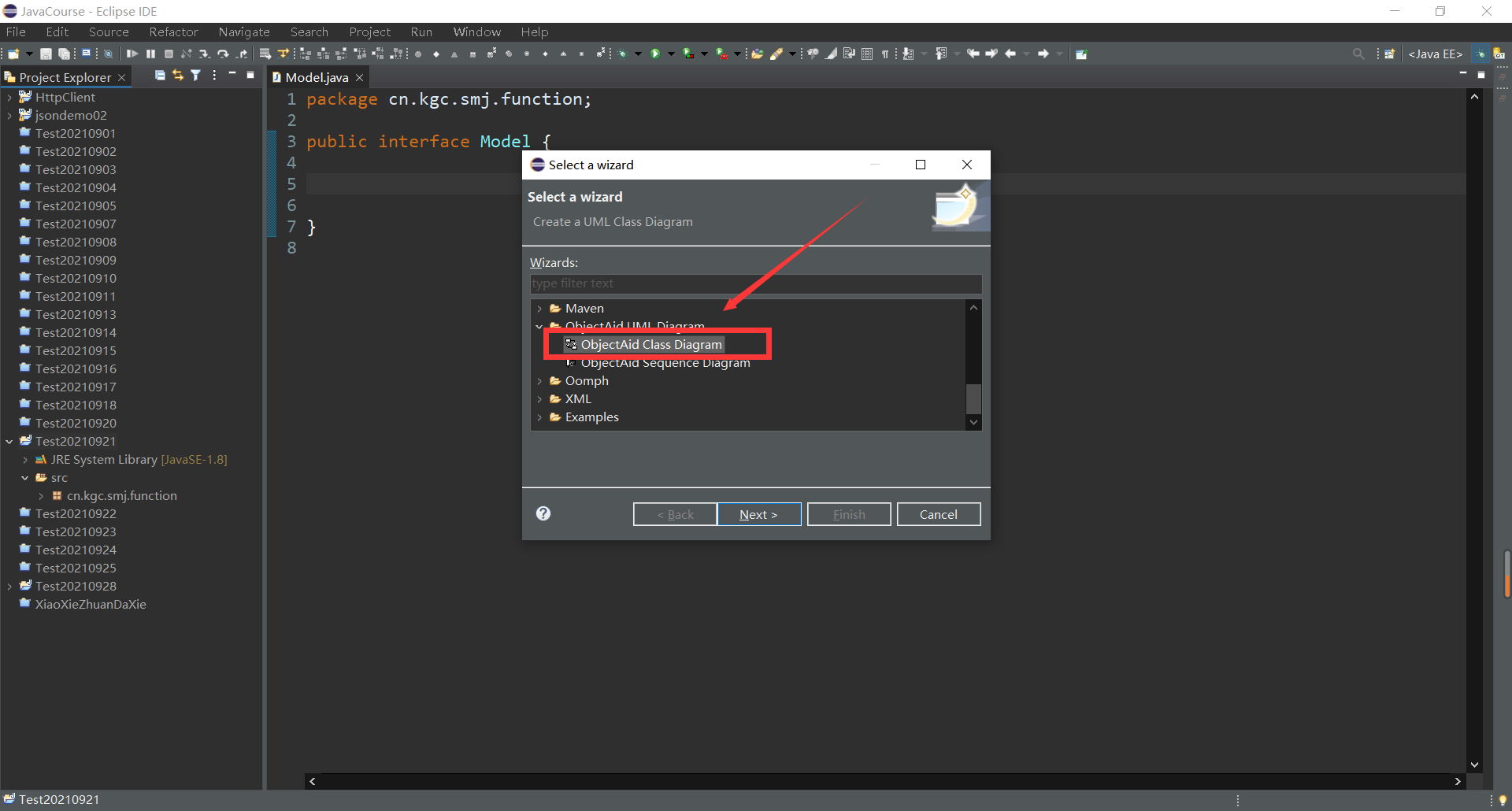Click the Step Over icon

click(223, 54)
